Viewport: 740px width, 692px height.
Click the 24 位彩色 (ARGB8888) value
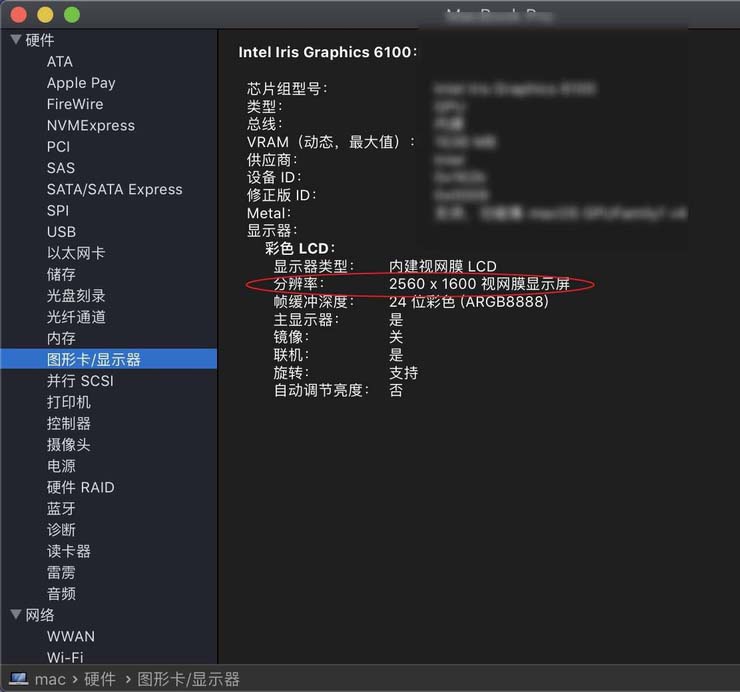(469, 302)
